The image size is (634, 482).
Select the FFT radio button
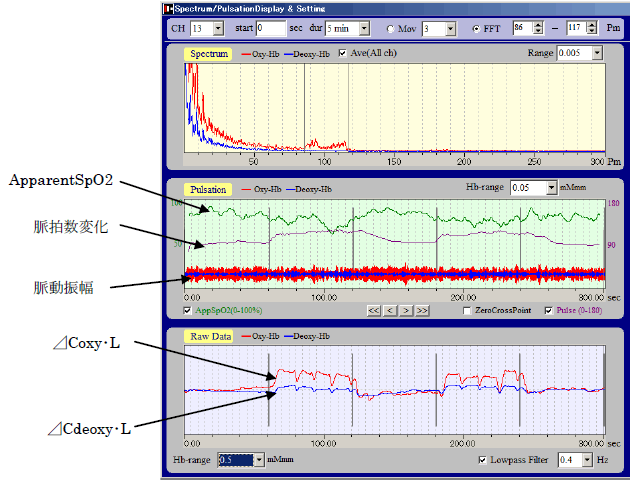coord(476,29)
